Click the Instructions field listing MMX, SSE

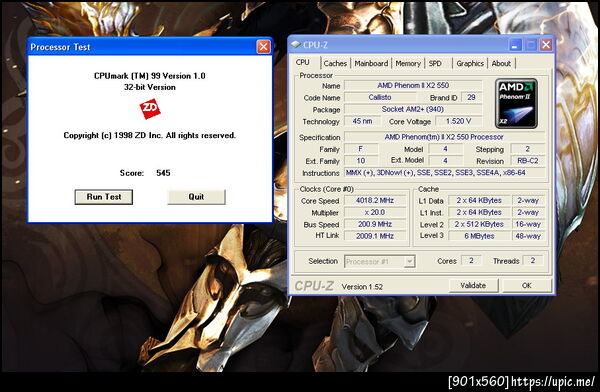[x=444, y=173]
